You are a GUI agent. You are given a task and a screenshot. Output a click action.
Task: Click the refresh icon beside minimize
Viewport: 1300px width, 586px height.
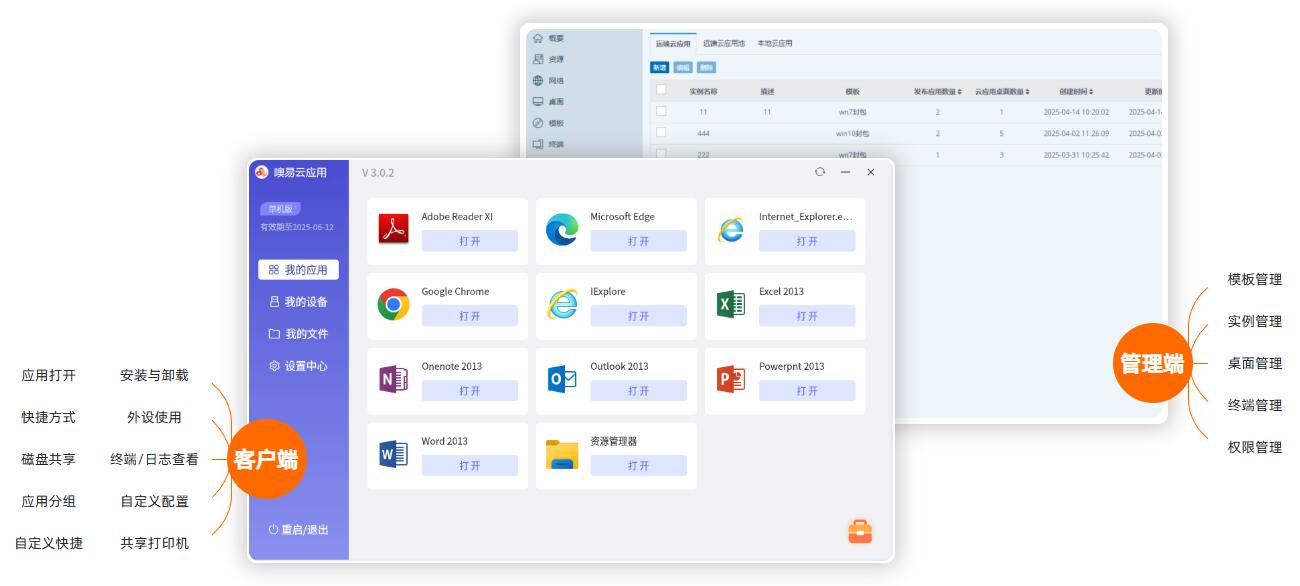pyautogui.click(x=820, y=172)
